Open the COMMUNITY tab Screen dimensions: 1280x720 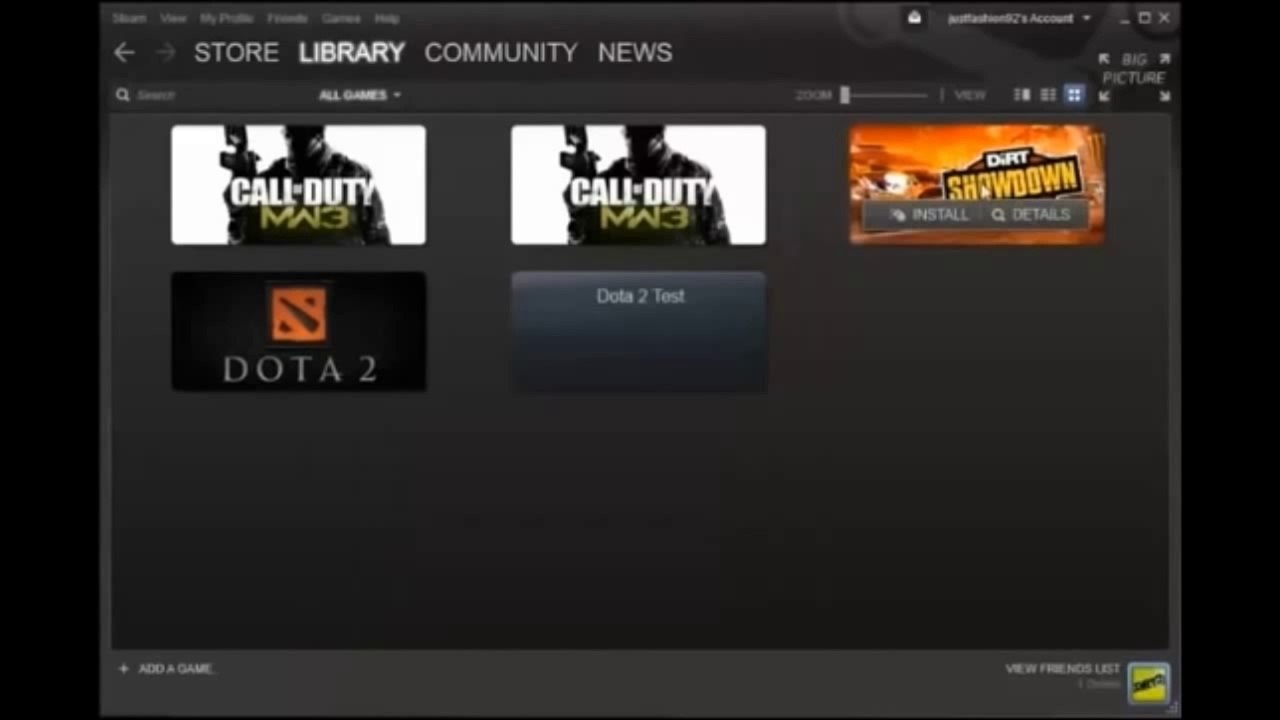[x=501, y=53]
